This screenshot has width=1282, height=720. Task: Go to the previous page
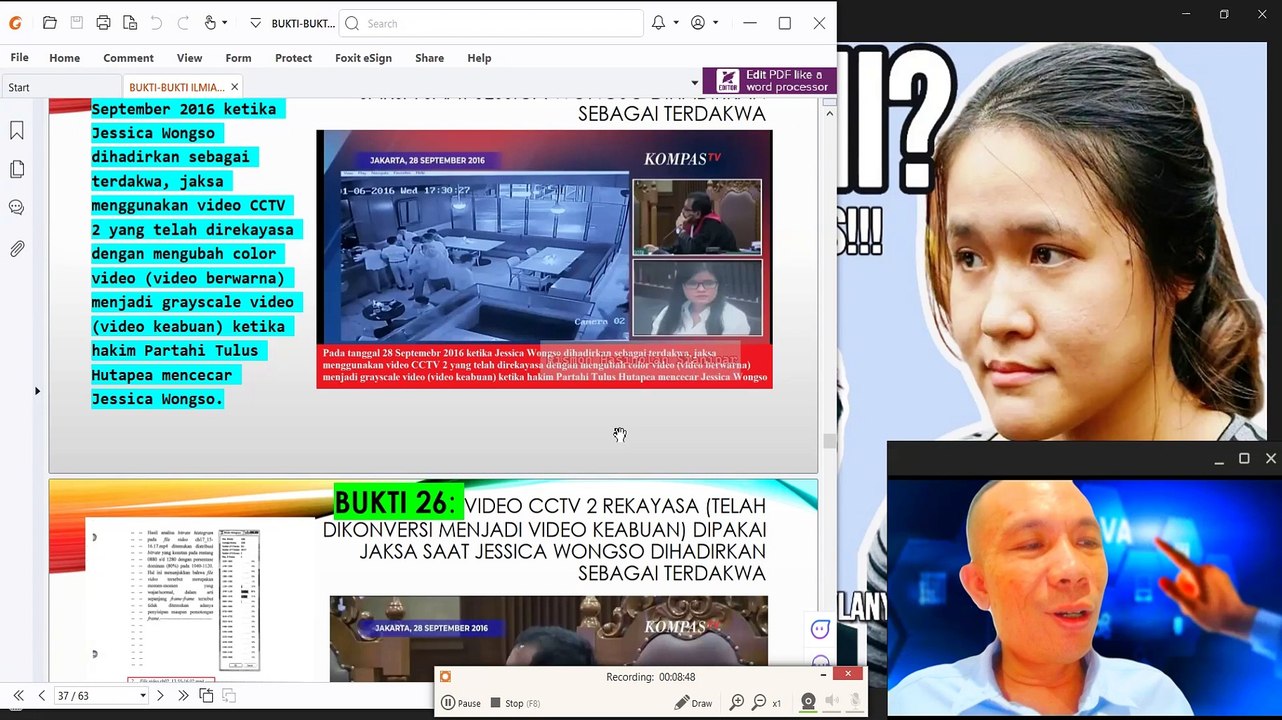41,695
